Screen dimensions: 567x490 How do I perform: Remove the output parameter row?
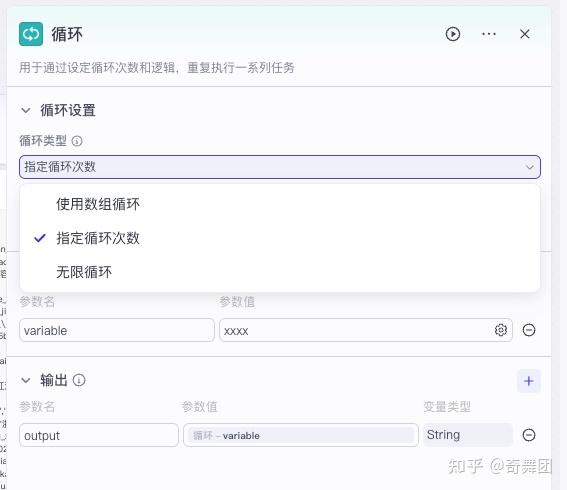pos(529,435)
